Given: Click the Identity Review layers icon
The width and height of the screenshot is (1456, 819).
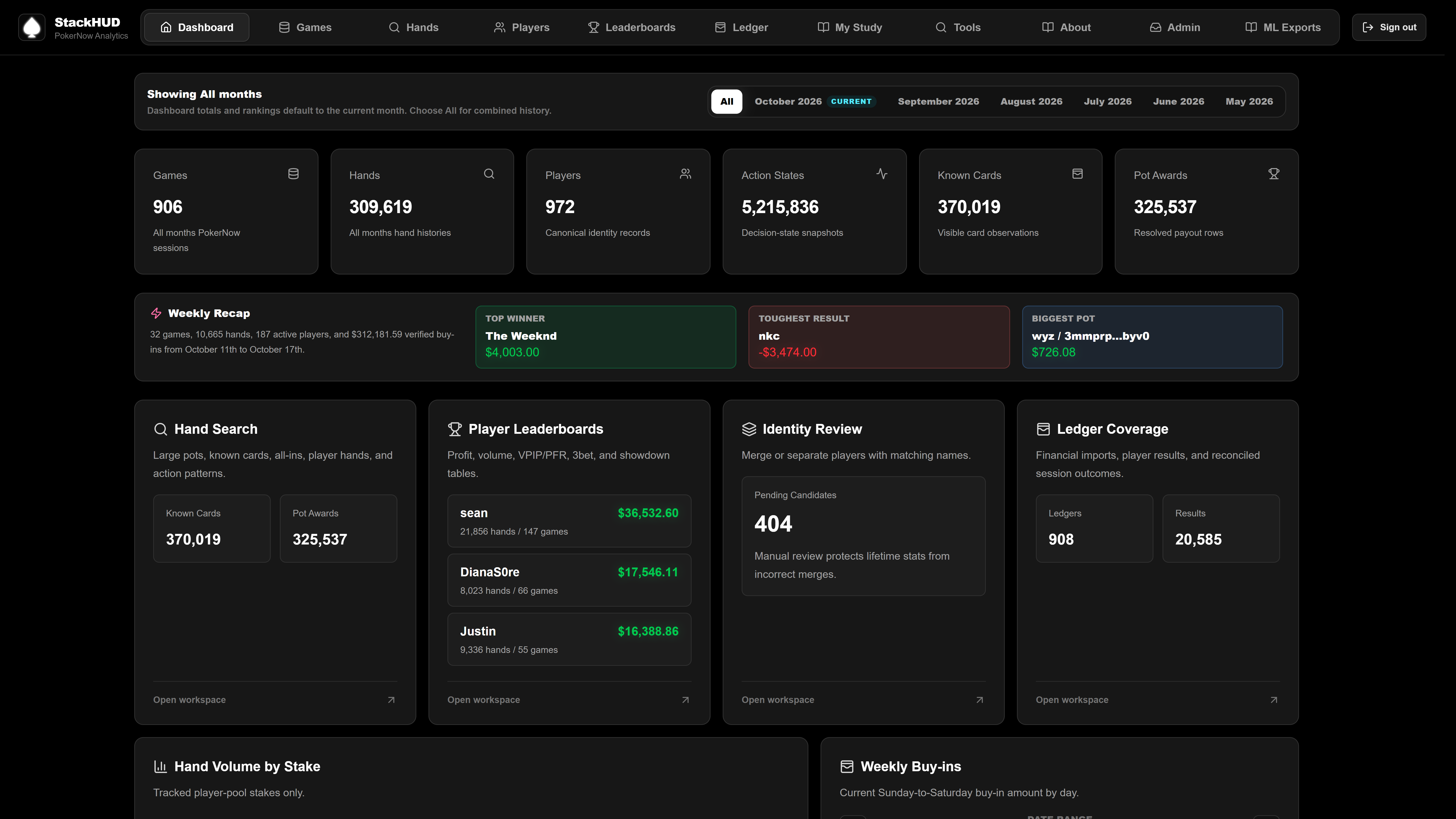Looking at the screenshot, I should (749, 429).
